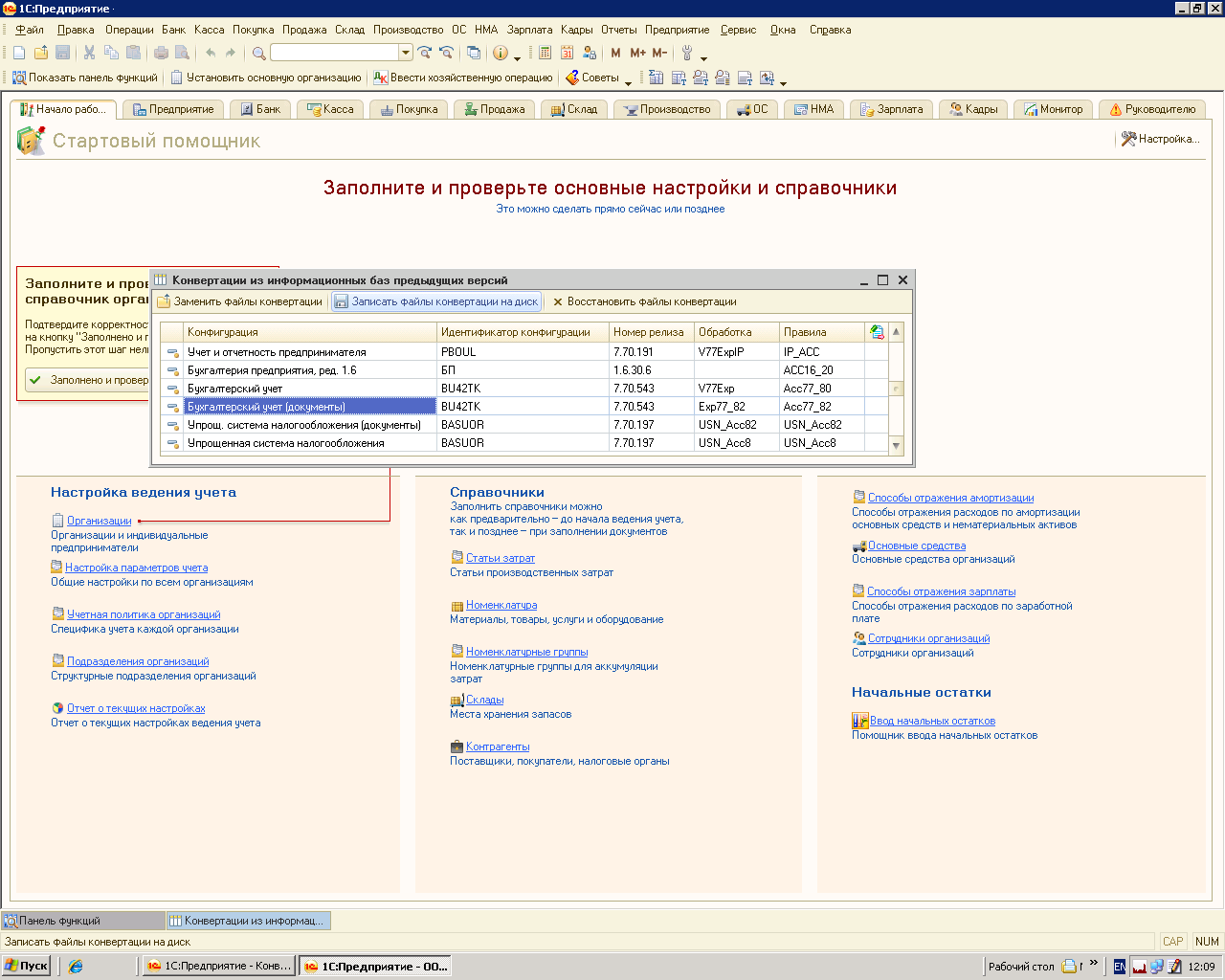Click the Help information icon
This screenshot has height=980, width=1225.
click(500, 53)
